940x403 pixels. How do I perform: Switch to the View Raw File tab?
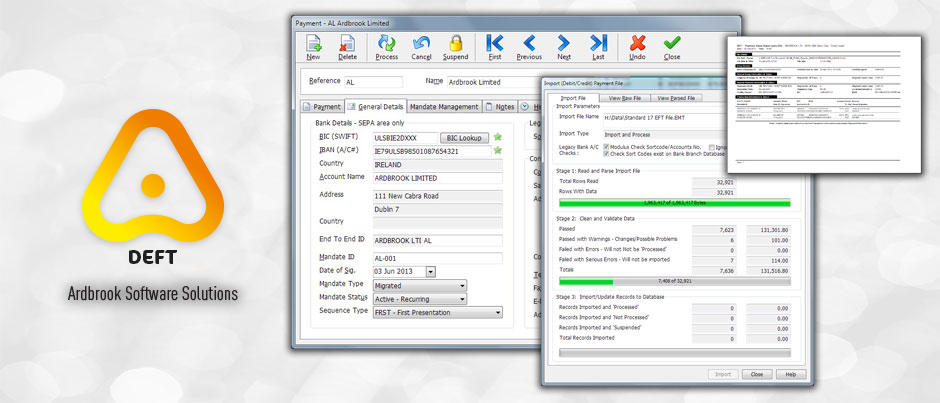click(x=625, y=98)
